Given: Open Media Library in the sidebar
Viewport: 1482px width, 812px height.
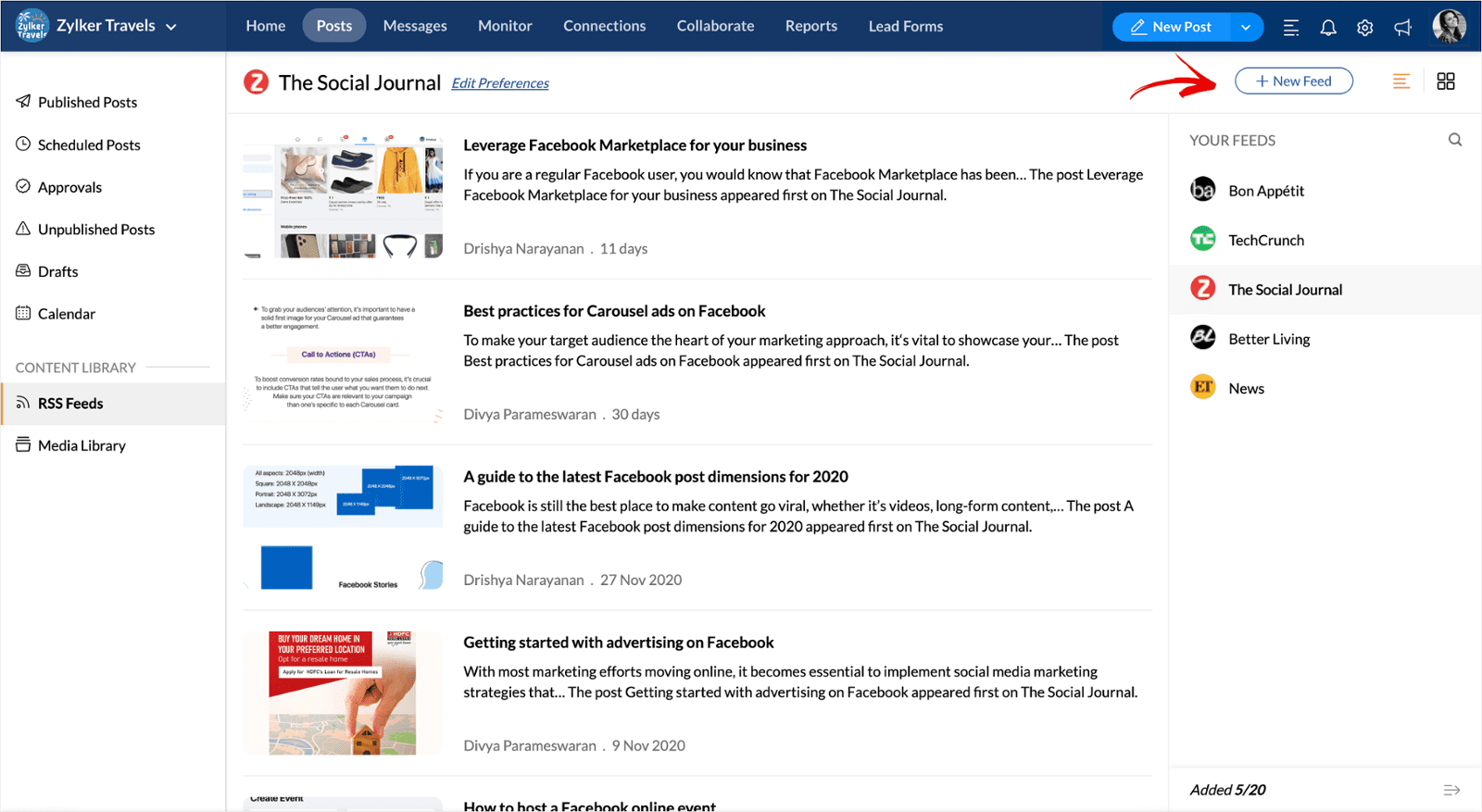Looking at the screenshot, I should [x=113, y=445].
